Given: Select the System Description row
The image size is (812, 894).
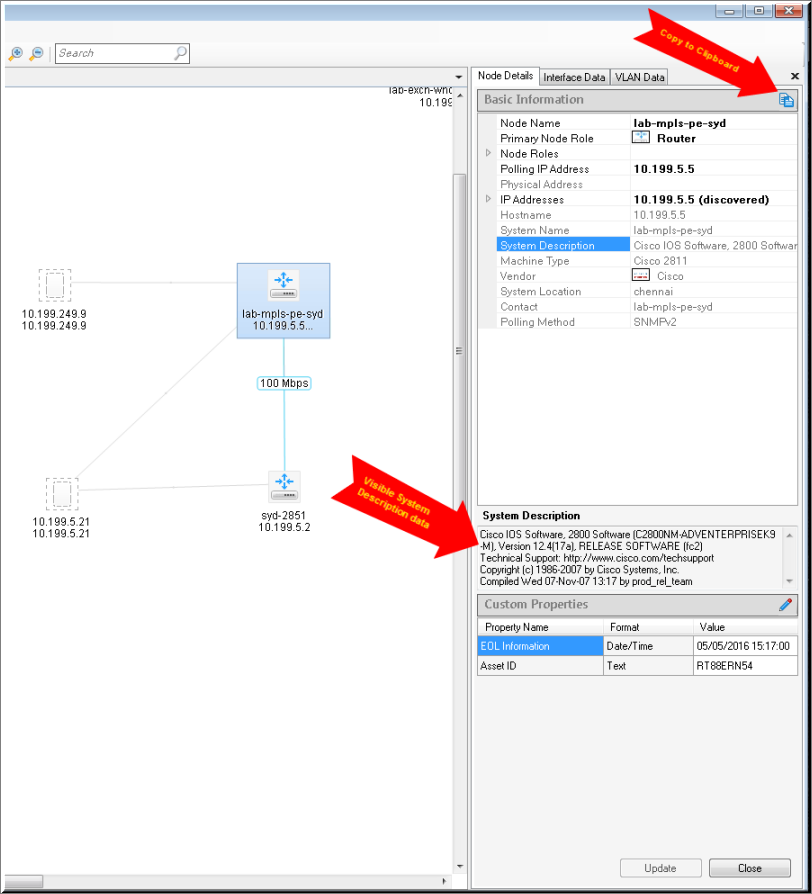Looking at the screenshot, I should (x=647, y=245).
